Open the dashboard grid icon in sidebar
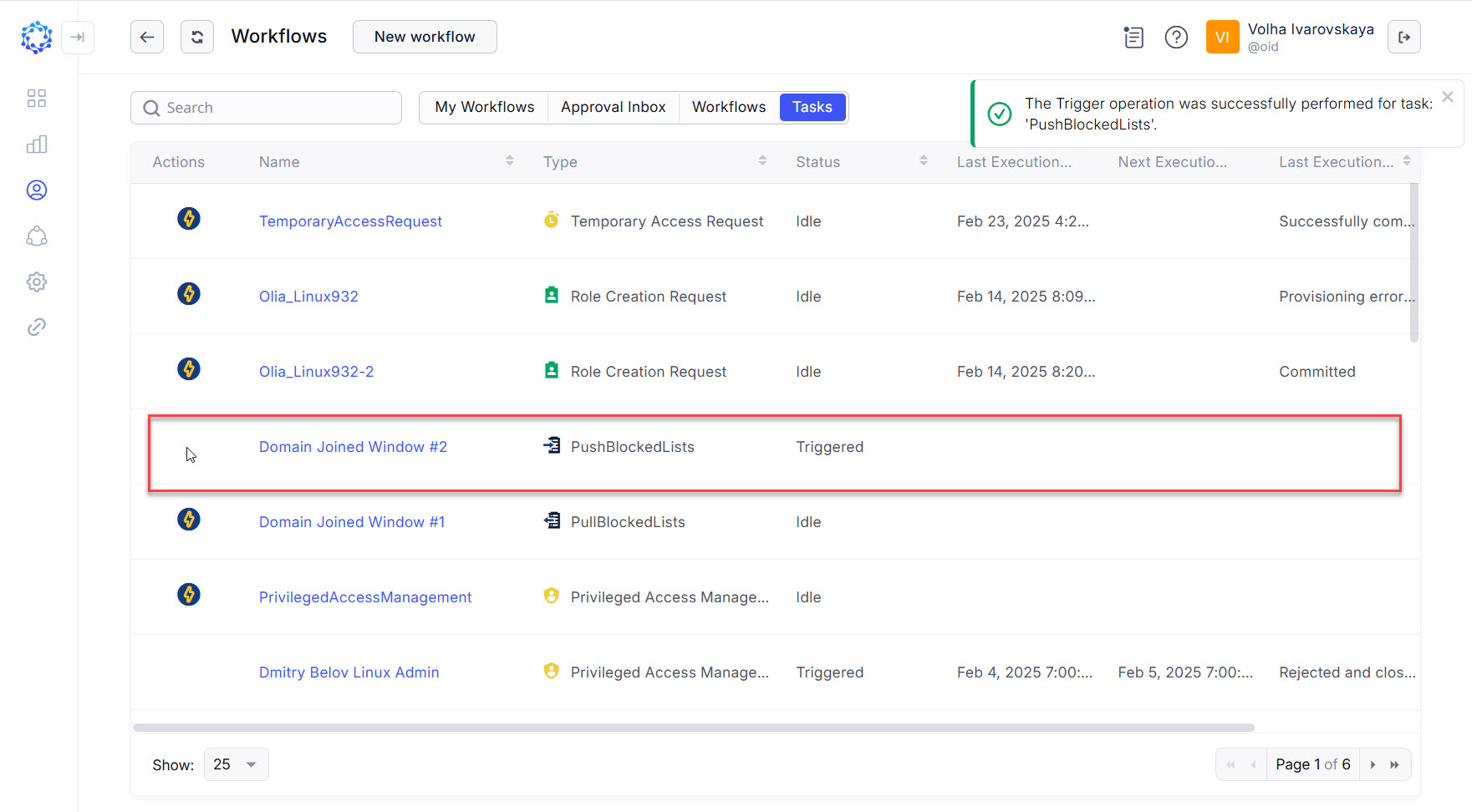Viewport: 1472px width, 812px height. pyautogui.click(x=37, y=98)
